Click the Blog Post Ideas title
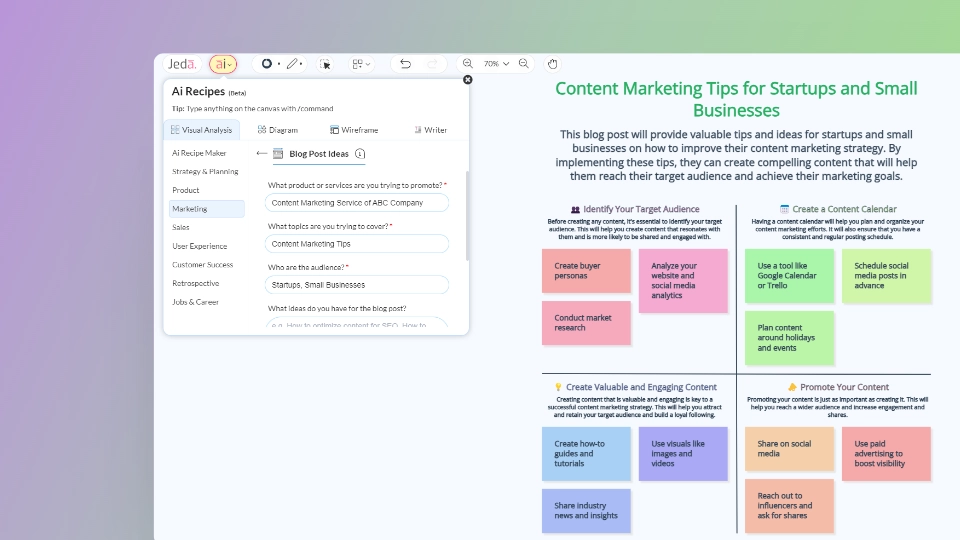 pos(318,154)
